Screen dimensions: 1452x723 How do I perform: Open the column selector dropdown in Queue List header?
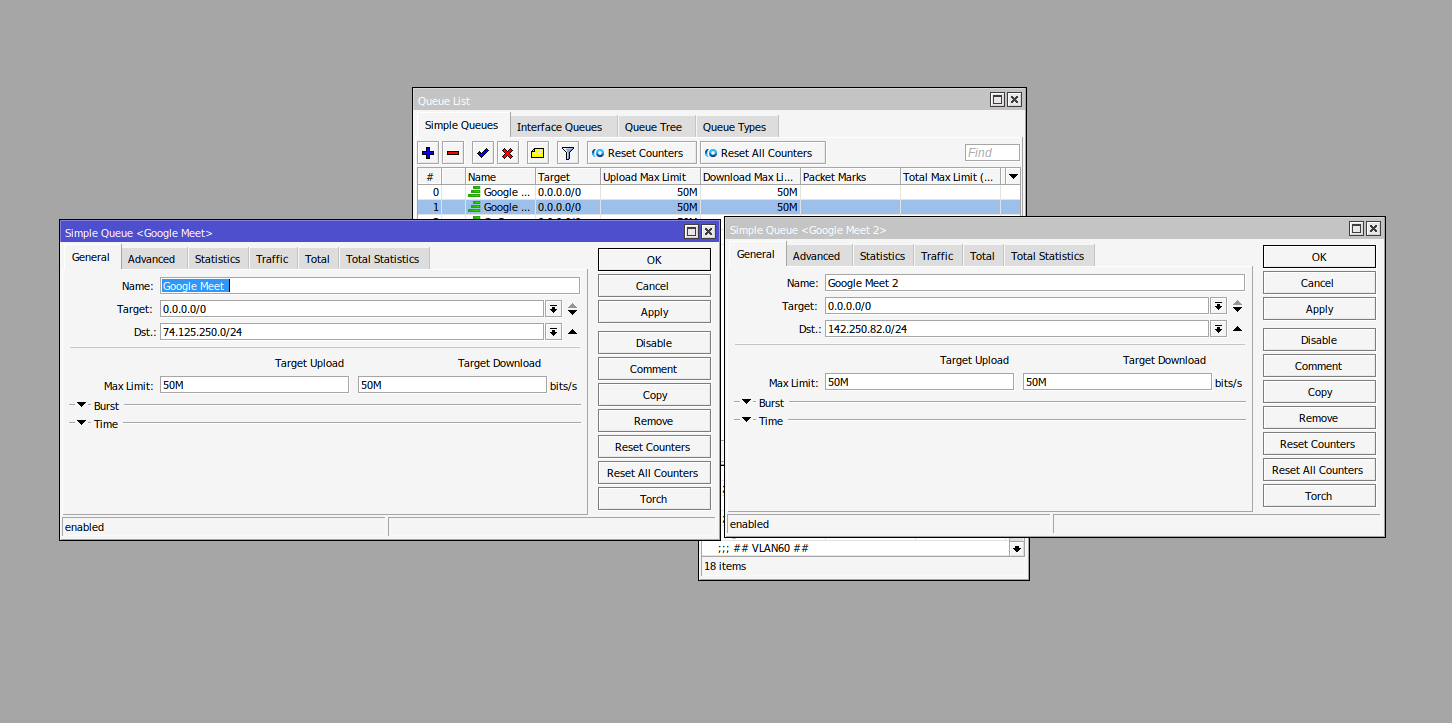(x=1013, y=176)
